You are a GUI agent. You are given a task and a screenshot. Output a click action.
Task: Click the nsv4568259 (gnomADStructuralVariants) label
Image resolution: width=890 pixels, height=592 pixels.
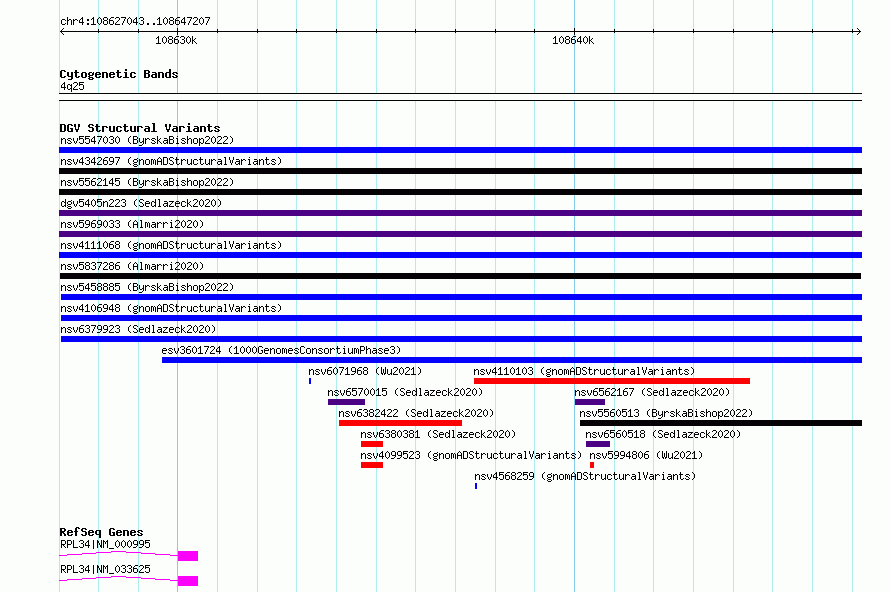[x=585, y=476]
